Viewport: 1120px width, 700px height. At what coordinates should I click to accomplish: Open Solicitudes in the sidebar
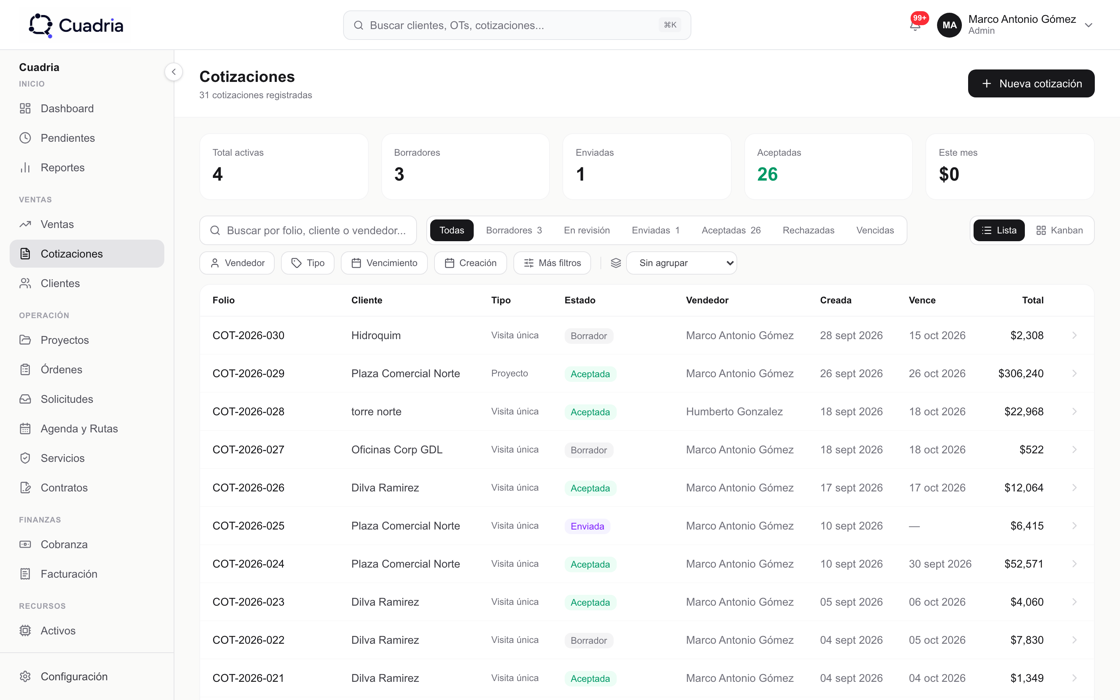point(86,399)
